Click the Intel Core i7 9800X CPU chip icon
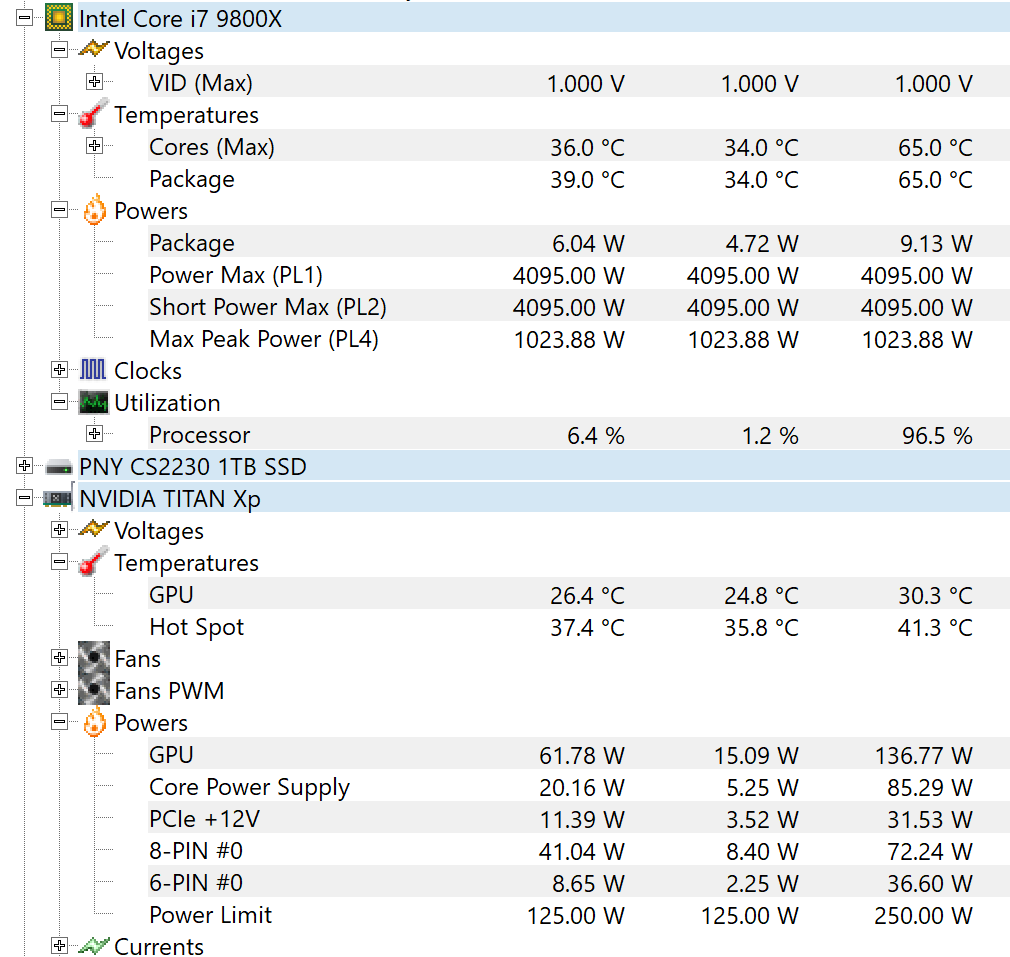Screen dimensions: 1010x957 [x=59, y=17]
